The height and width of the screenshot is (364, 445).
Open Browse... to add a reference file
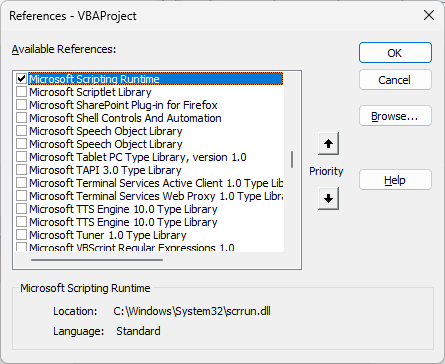pos(395,116)
